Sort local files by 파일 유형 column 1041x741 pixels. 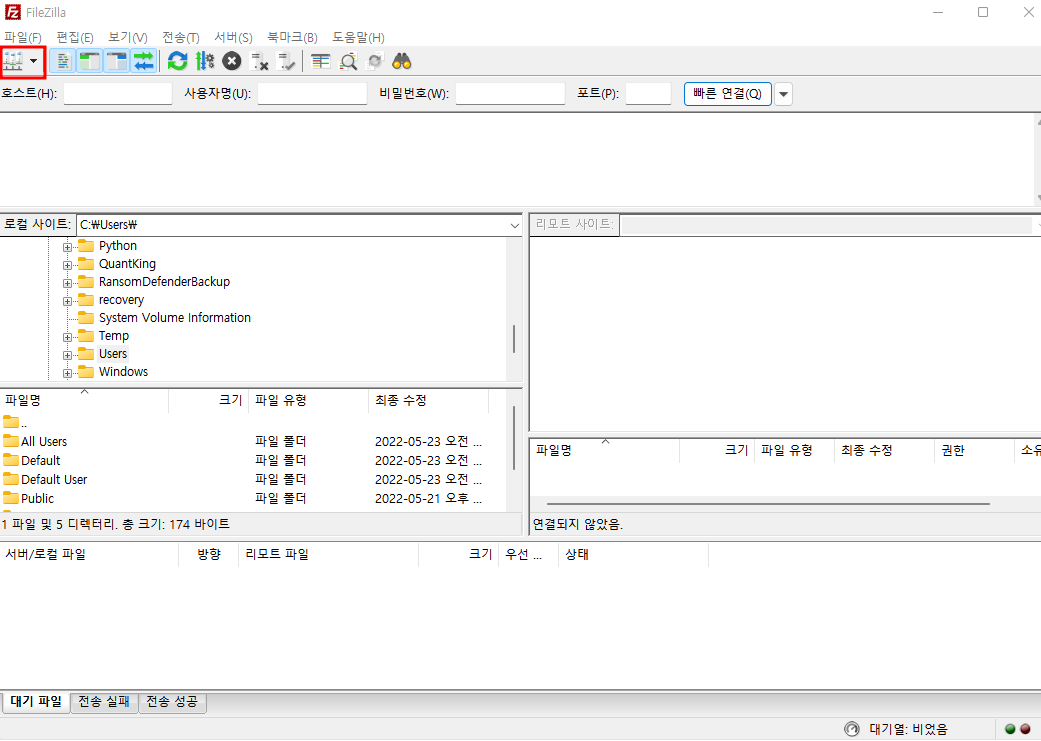pyautogui.click(x=309, y=400)
